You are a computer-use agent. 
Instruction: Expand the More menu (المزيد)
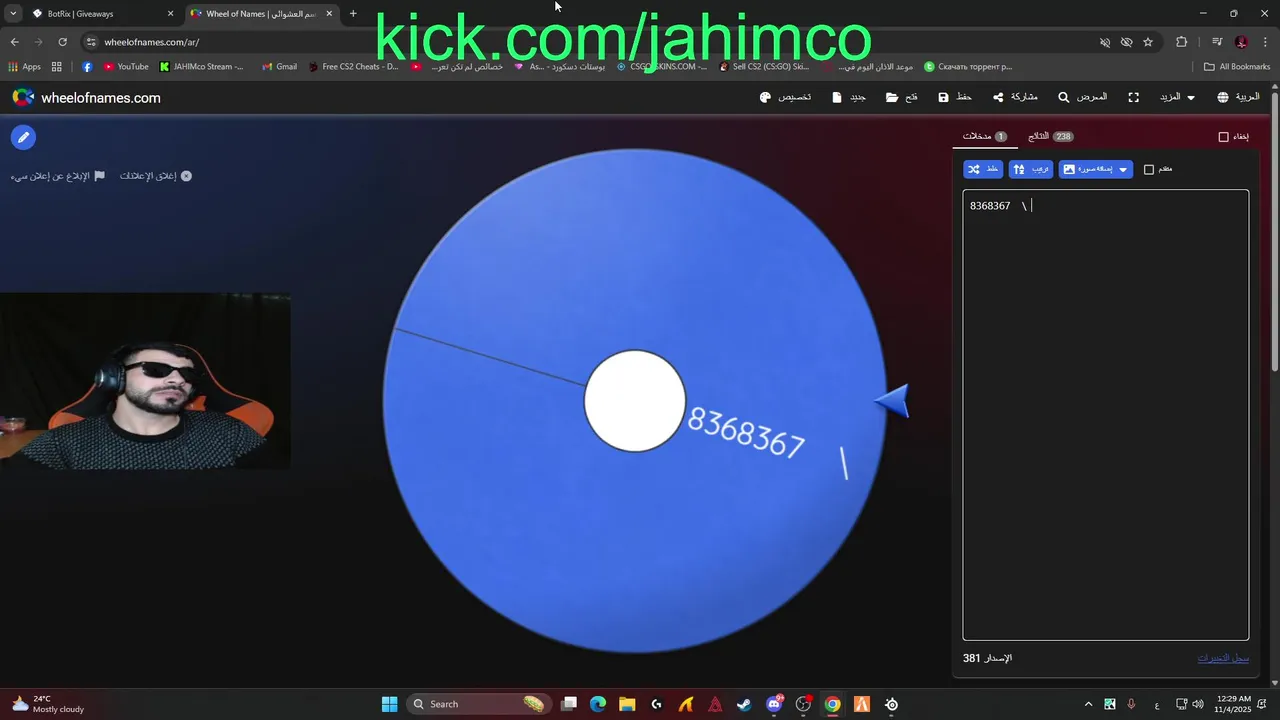[x=1176, y=97]
